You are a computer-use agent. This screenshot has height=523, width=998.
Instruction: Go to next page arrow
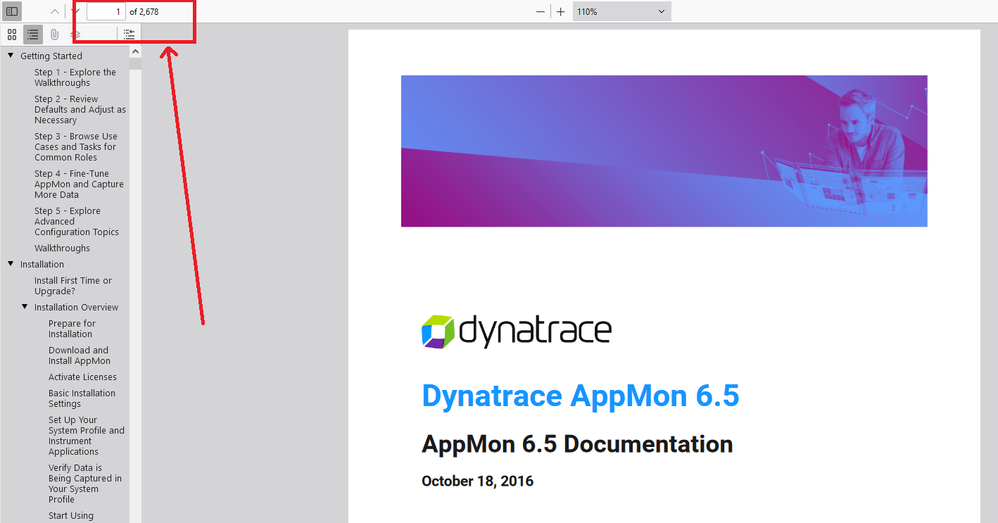pyautogui.click(x=75, y=12)
